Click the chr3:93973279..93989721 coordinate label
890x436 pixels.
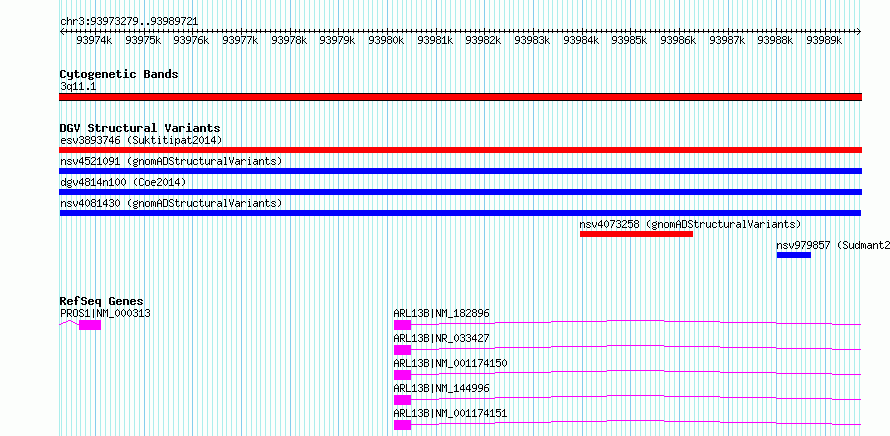tap(129, 21)
